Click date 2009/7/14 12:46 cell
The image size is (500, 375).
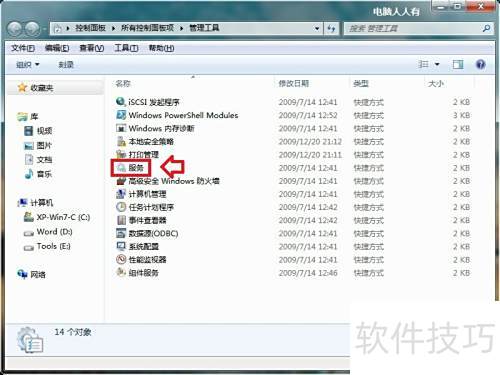308,273
